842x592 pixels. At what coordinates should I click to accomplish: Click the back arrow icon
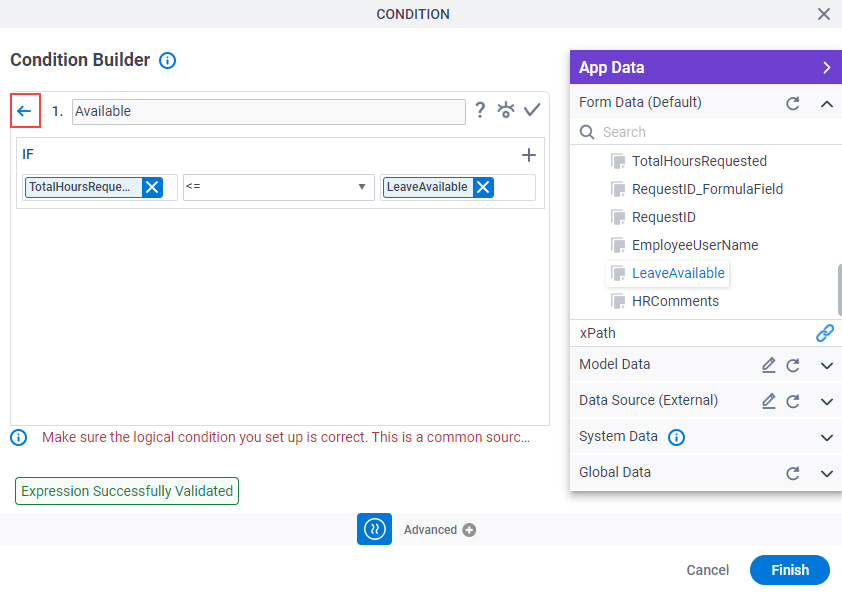pyautogui.click(x=25, y=111)
